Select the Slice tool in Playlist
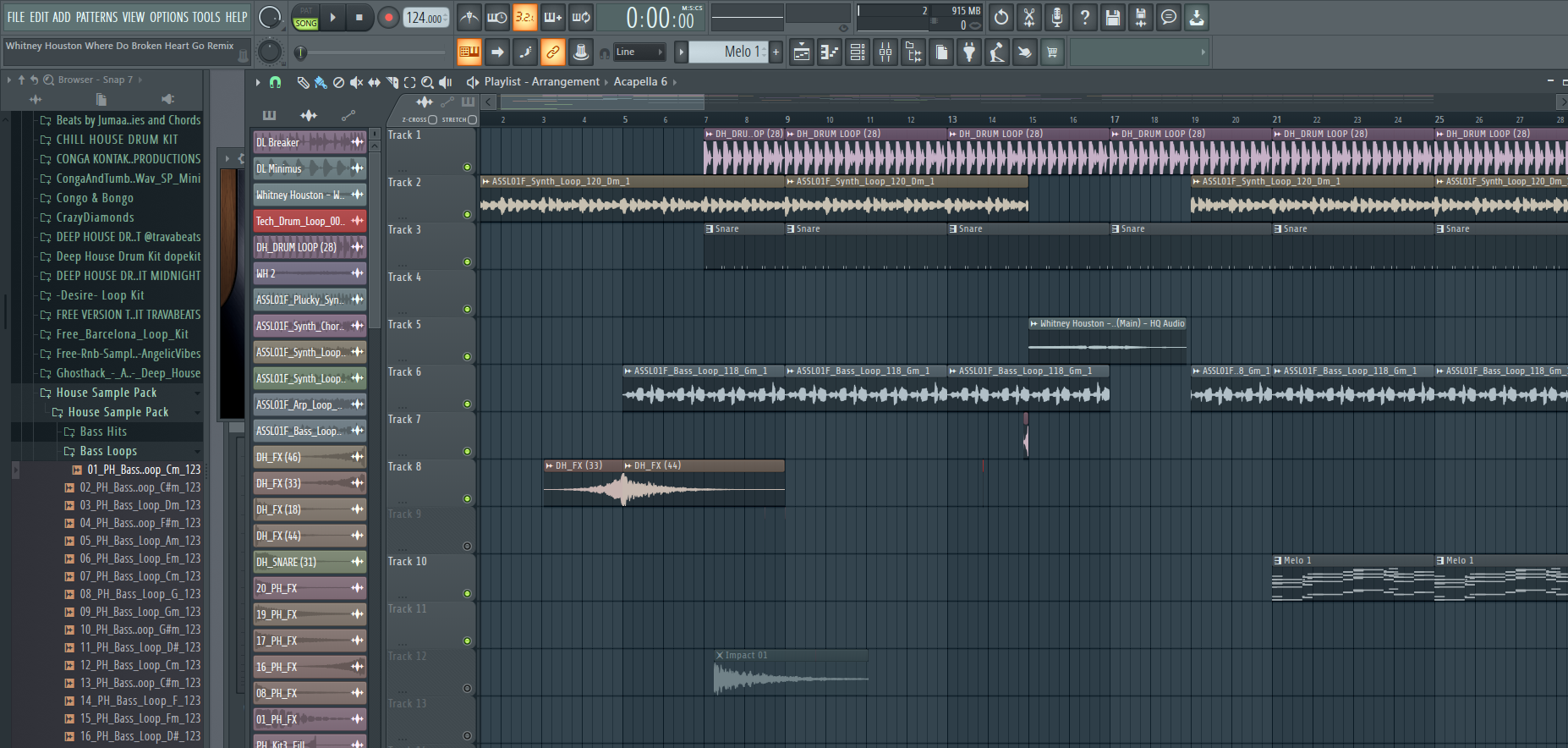The width and height of the screenshot is (1568, 748). [x=392, y=82]
